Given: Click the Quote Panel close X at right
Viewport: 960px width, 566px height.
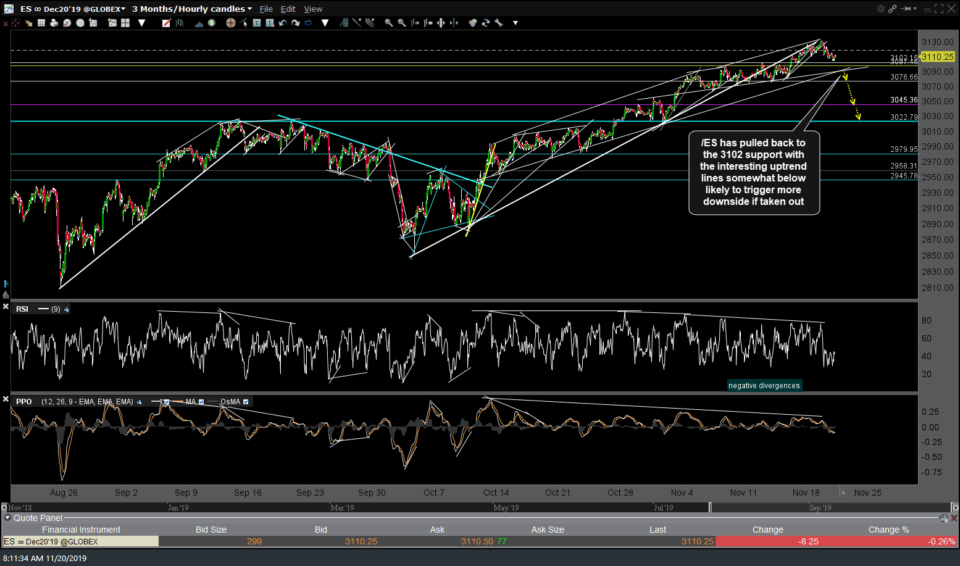Looking at the screenshot, I should coord(954,518).
